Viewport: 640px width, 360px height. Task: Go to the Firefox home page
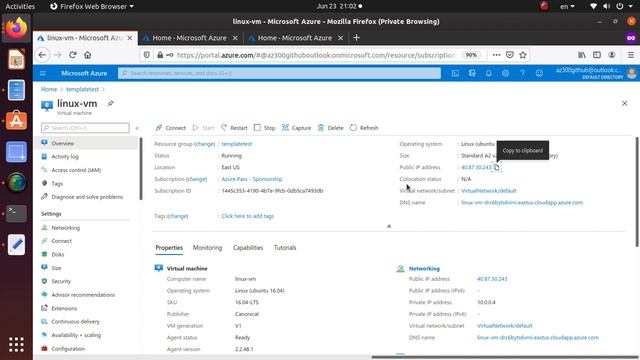click(x=87, y=55)
